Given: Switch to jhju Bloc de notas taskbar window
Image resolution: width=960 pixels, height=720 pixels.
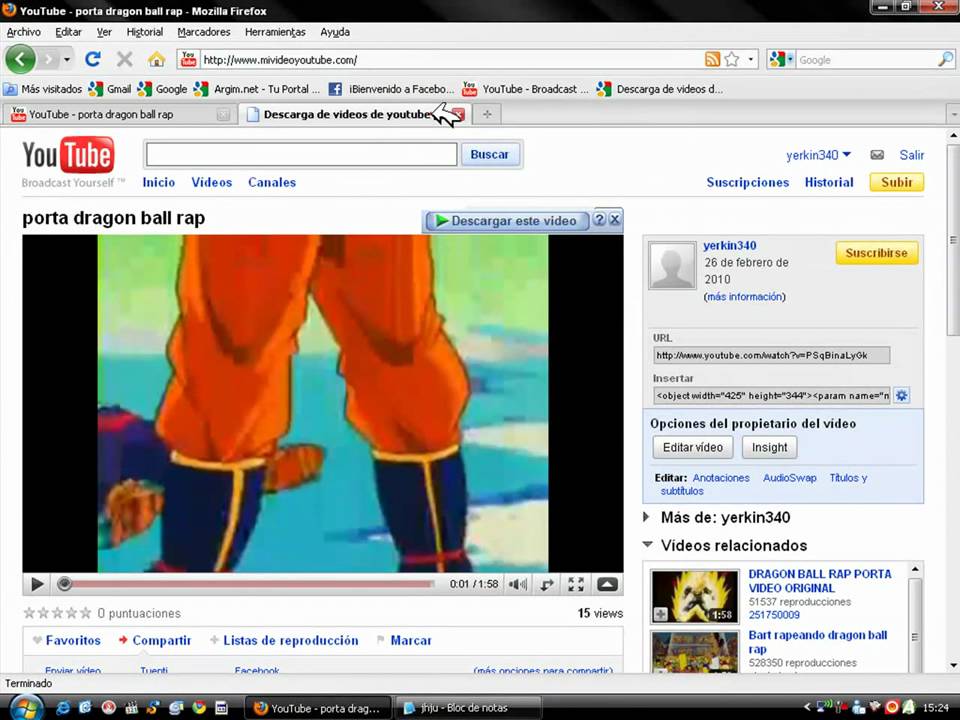Looking at the screenshot, I should (x=468, y=708).
